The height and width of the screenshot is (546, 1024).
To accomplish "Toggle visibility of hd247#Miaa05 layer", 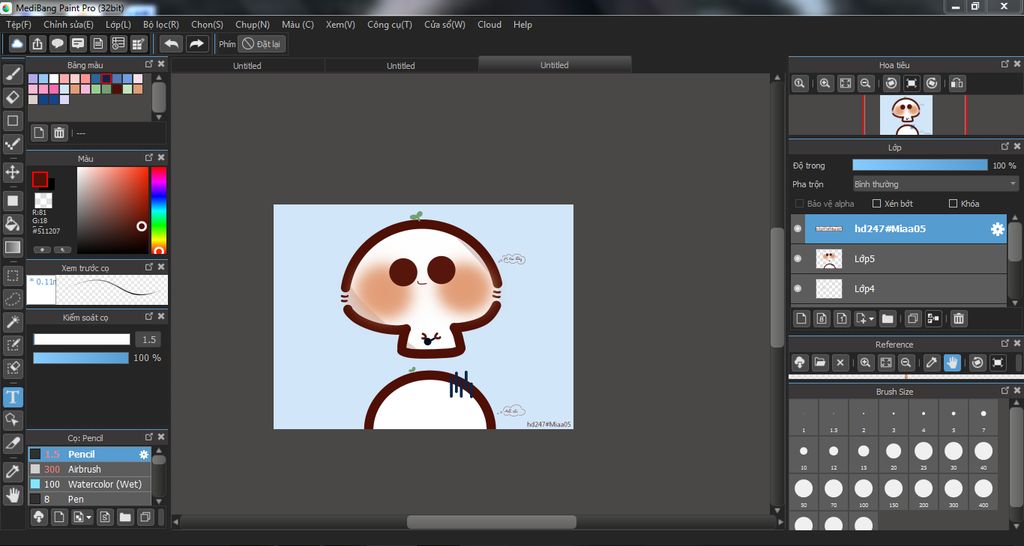I will coord(797,229).
